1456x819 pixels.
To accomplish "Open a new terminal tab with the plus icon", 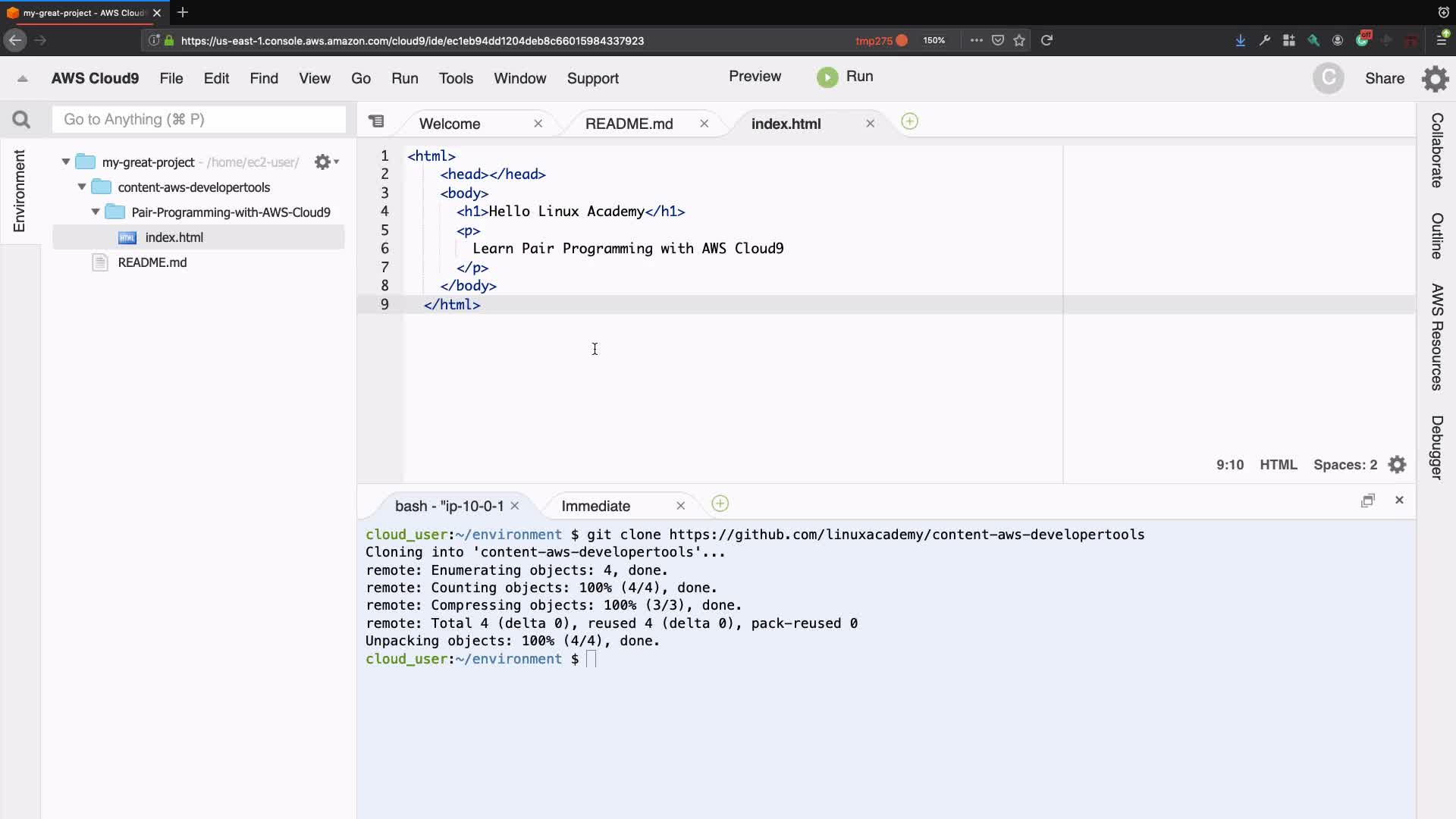I will pos(720,504).
